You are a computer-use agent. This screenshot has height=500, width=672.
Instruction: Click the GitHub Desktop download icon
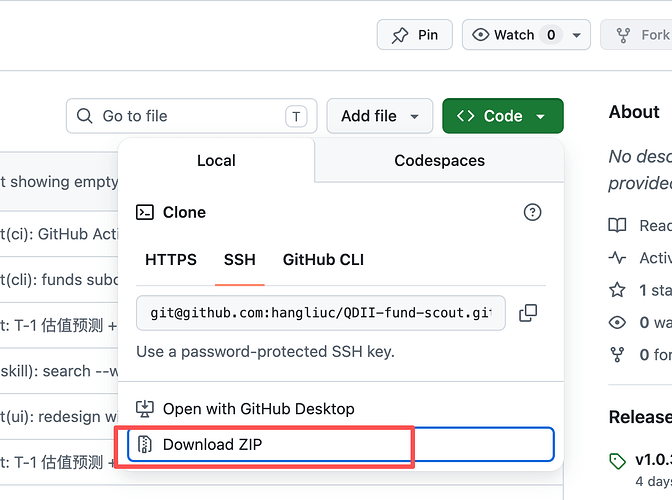[145, 409]
